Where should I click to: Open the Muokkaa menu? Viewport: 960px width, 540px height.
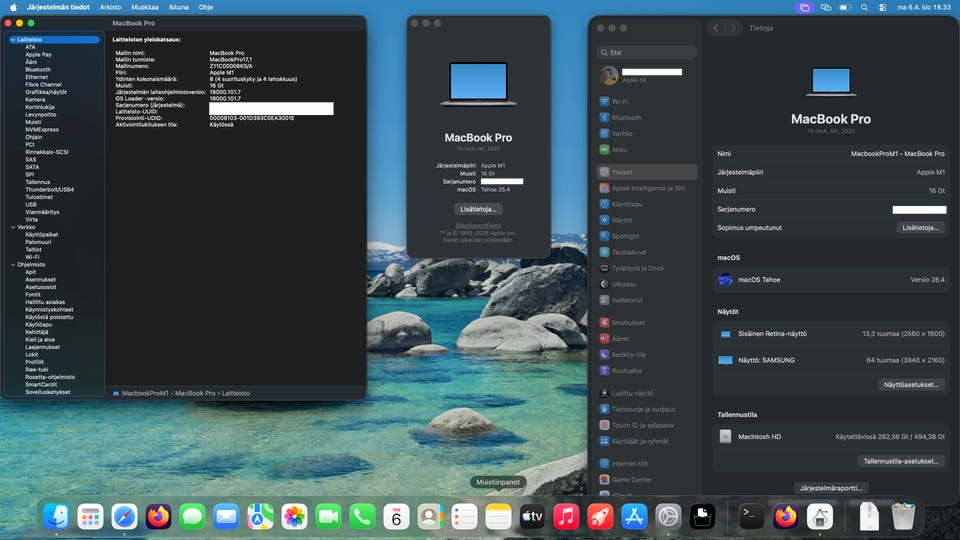point(145,7)
